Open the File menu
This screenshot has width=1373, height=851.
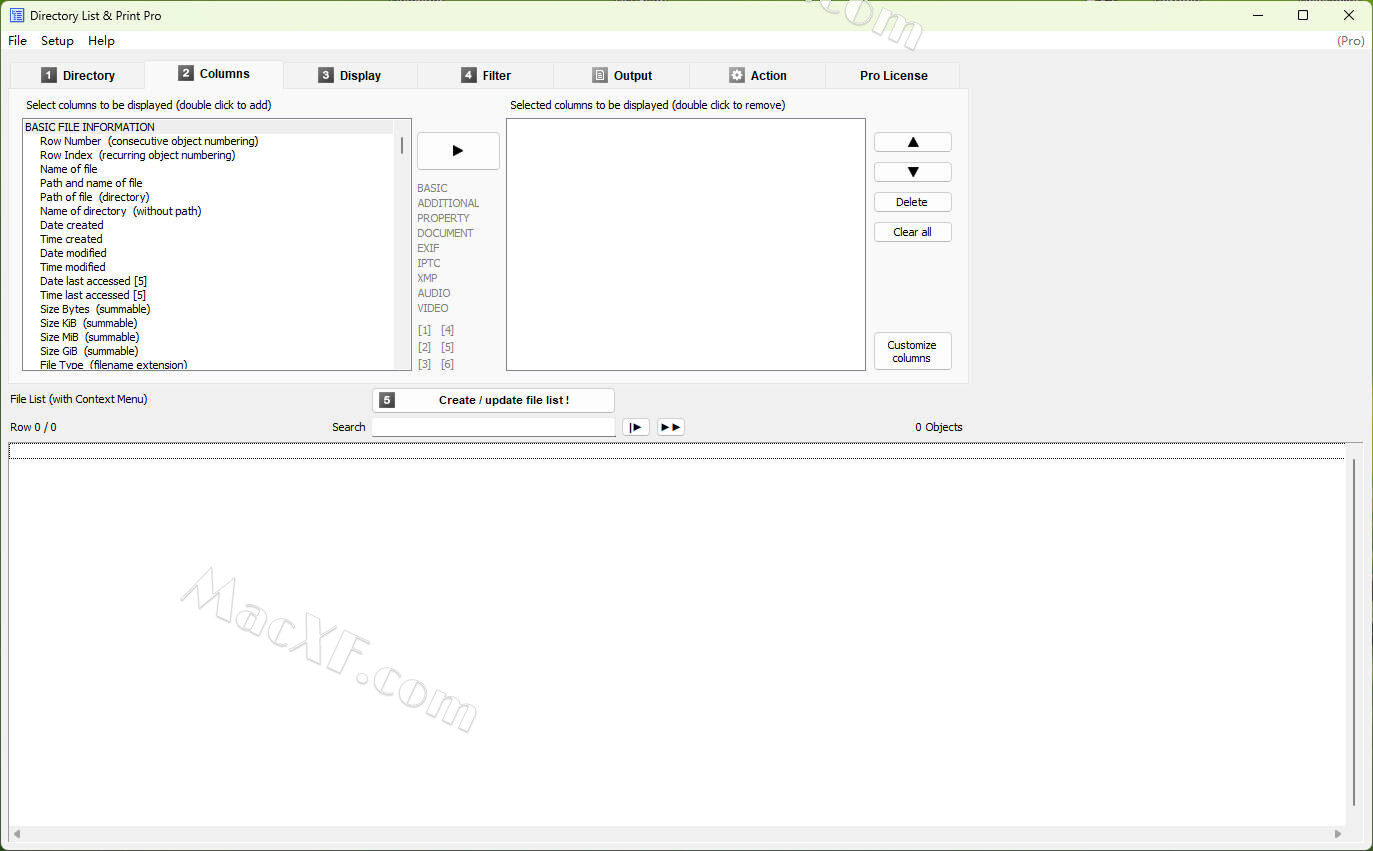(x=18, y=41)
